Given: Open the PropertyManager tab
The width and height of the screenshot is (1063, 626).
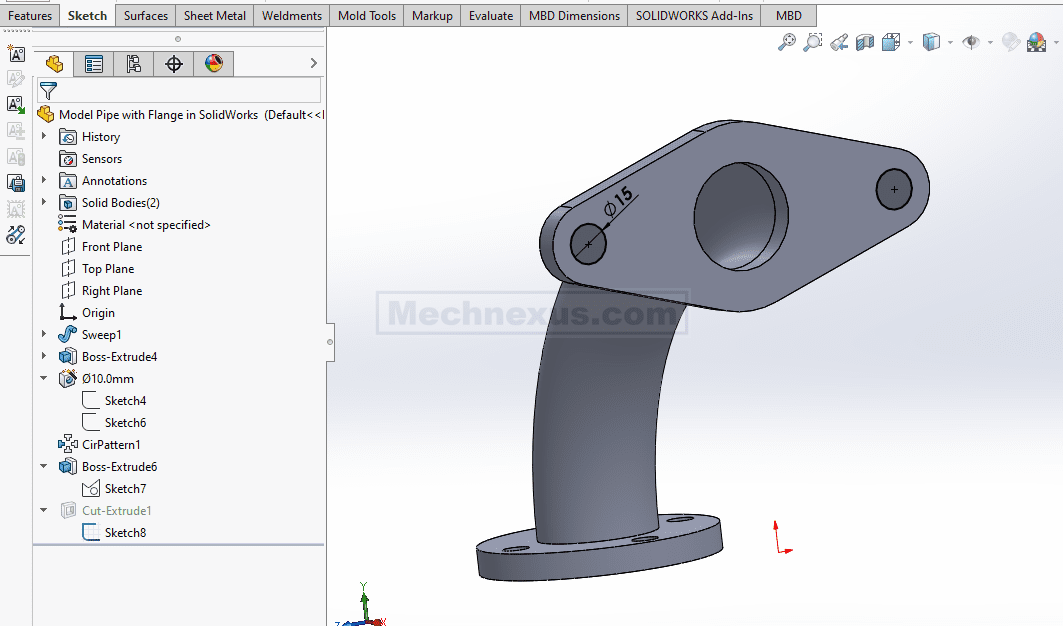Looking at the screenshot, I should point(94,64).
